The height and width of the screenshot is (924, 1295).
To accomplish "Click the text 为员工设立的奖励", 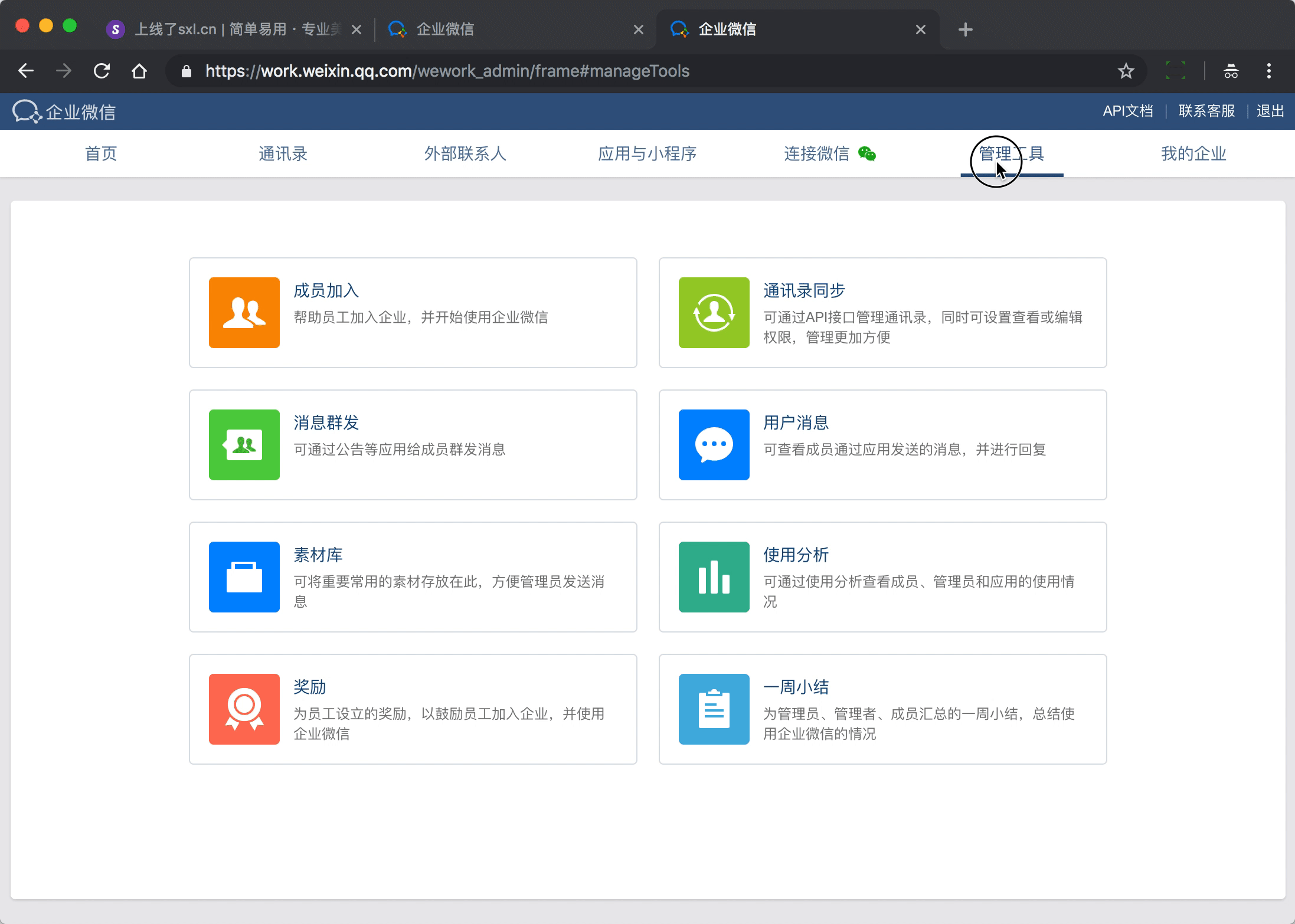I will [350, 714].
